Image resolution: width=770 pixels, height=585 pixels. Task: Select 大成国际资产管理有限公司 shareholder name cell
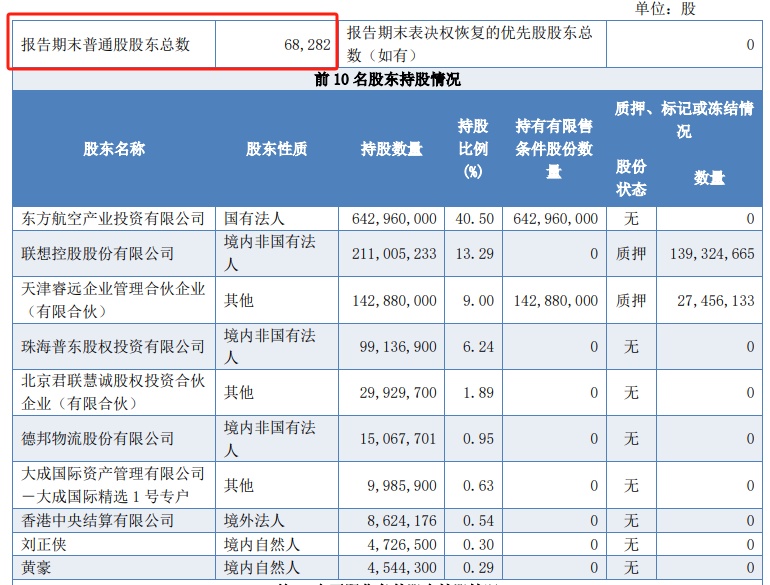click(x=113, y=485)
